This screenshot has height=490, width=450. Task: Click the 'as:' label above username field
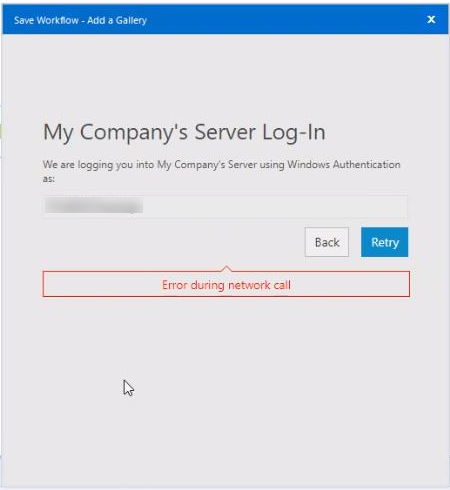click(x=49, y=179)
